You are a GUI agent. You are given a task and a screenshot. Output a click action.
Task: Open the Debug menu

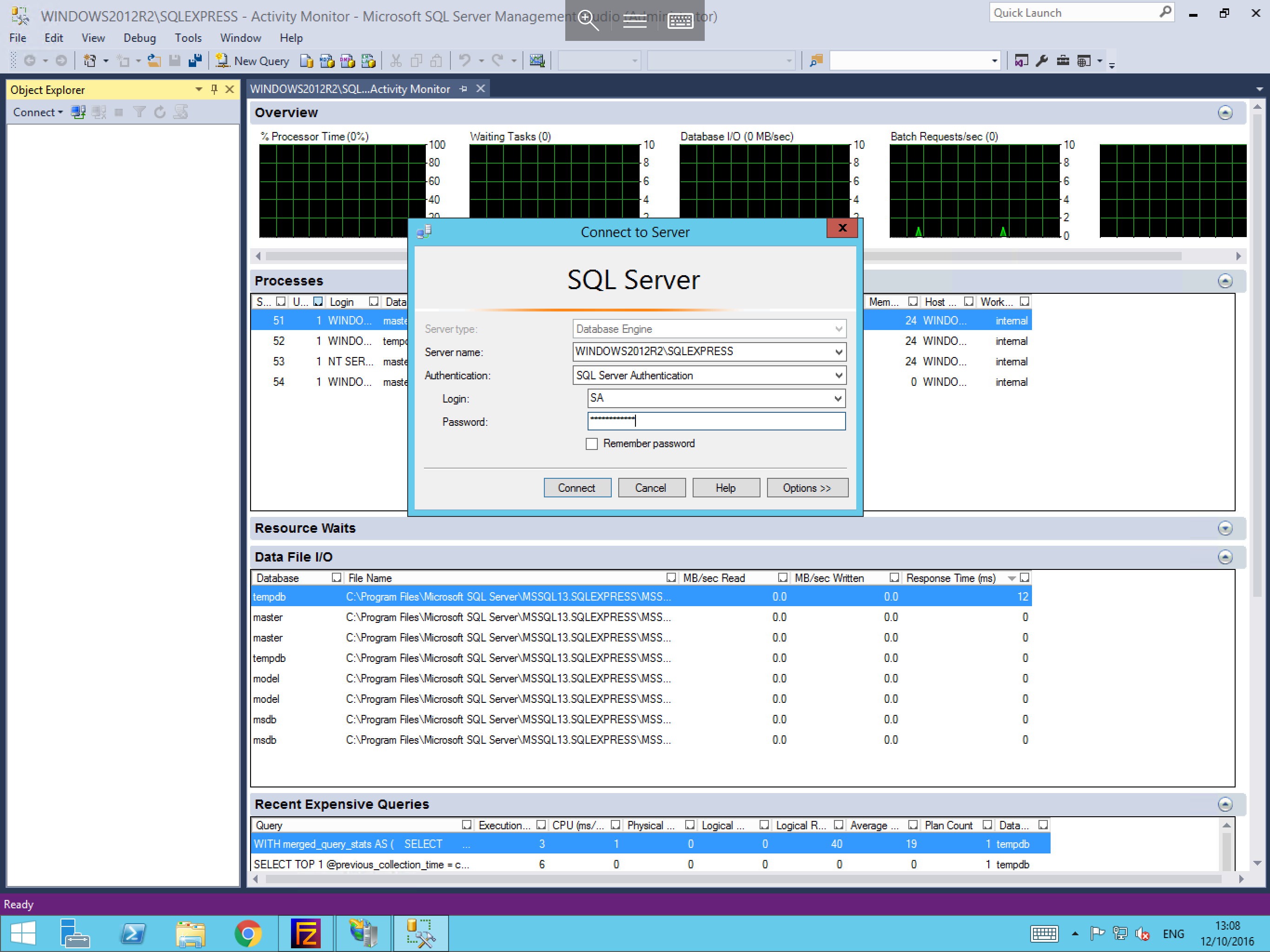click(139, 38)
